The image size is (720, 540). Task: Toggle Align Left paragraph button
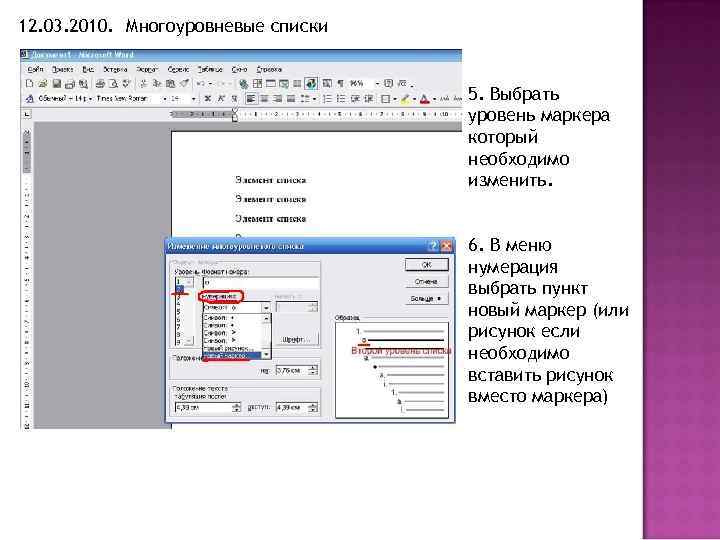[251, 99]
